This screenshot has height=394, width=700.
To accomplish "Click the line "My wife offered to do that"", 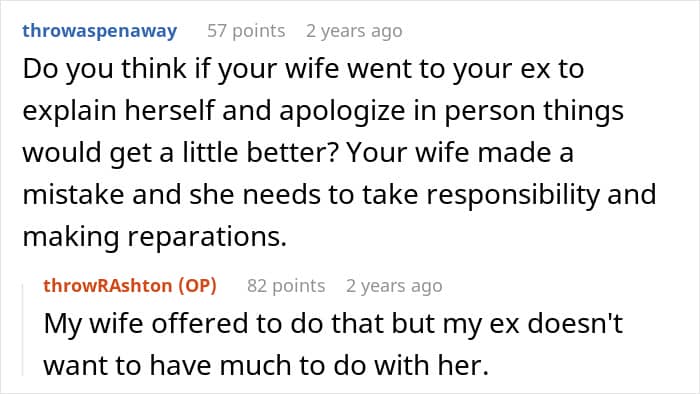I will (333, 323).
